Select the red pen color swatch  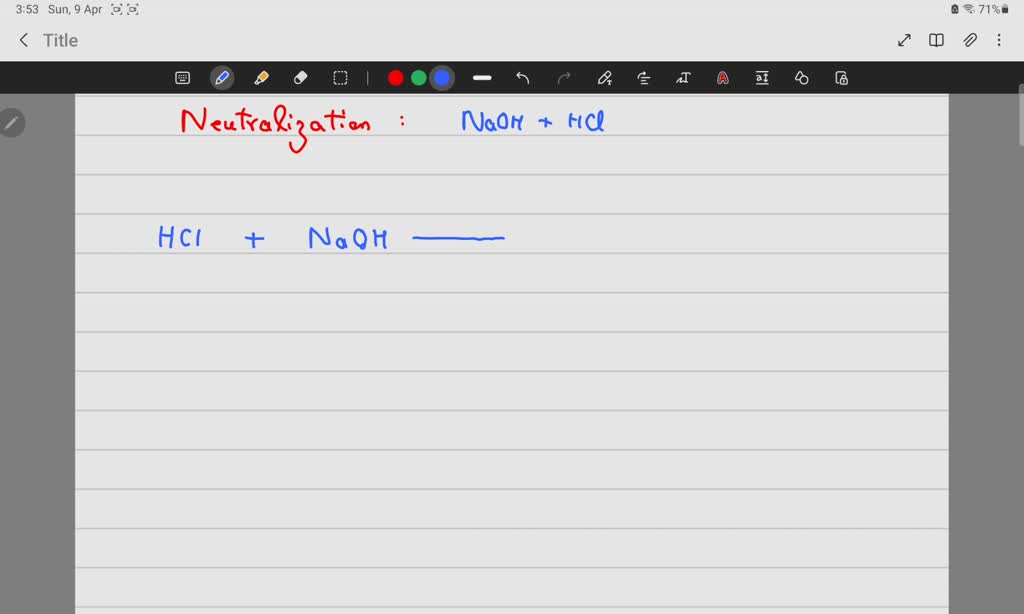395,77
